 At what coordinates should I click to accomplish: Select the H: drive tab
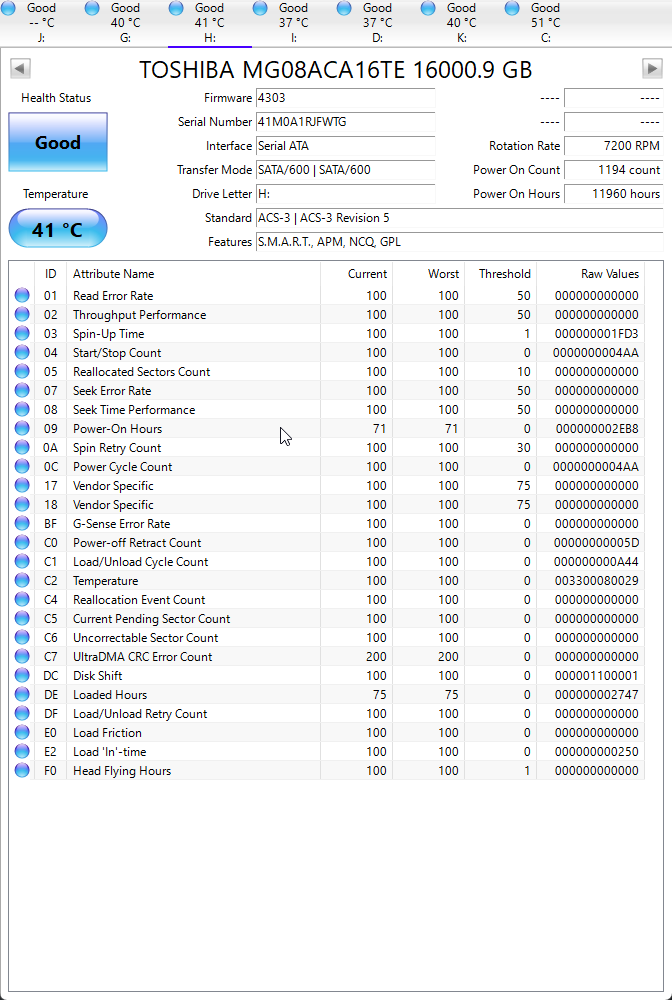tap(210, 23)
